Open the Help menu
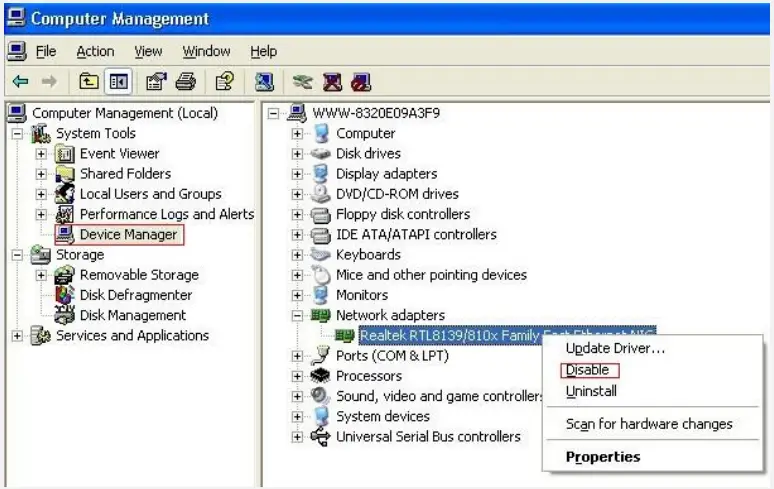This screenshot has width=774, height=489. [264, 51]
